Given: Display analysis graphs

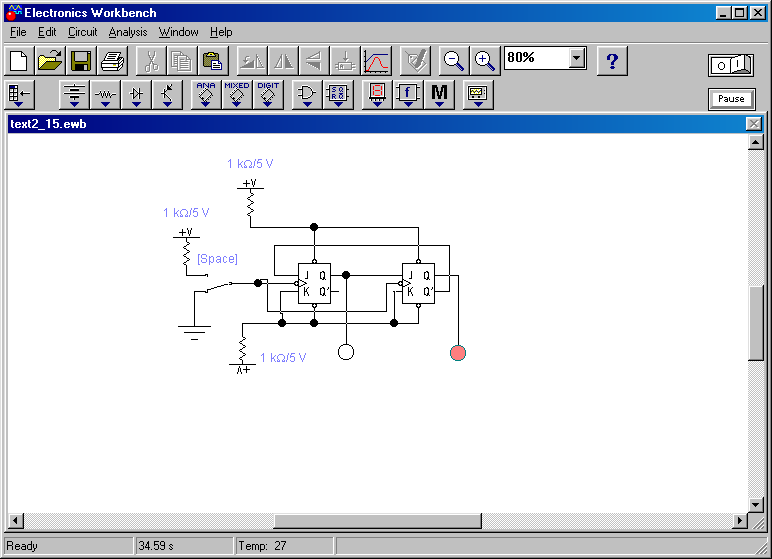Looking at the screenshot, I should 376,61.
